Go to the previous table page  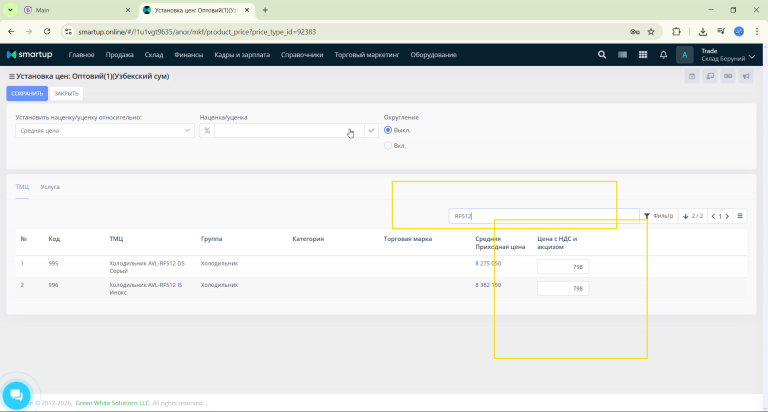coord(713,216)
